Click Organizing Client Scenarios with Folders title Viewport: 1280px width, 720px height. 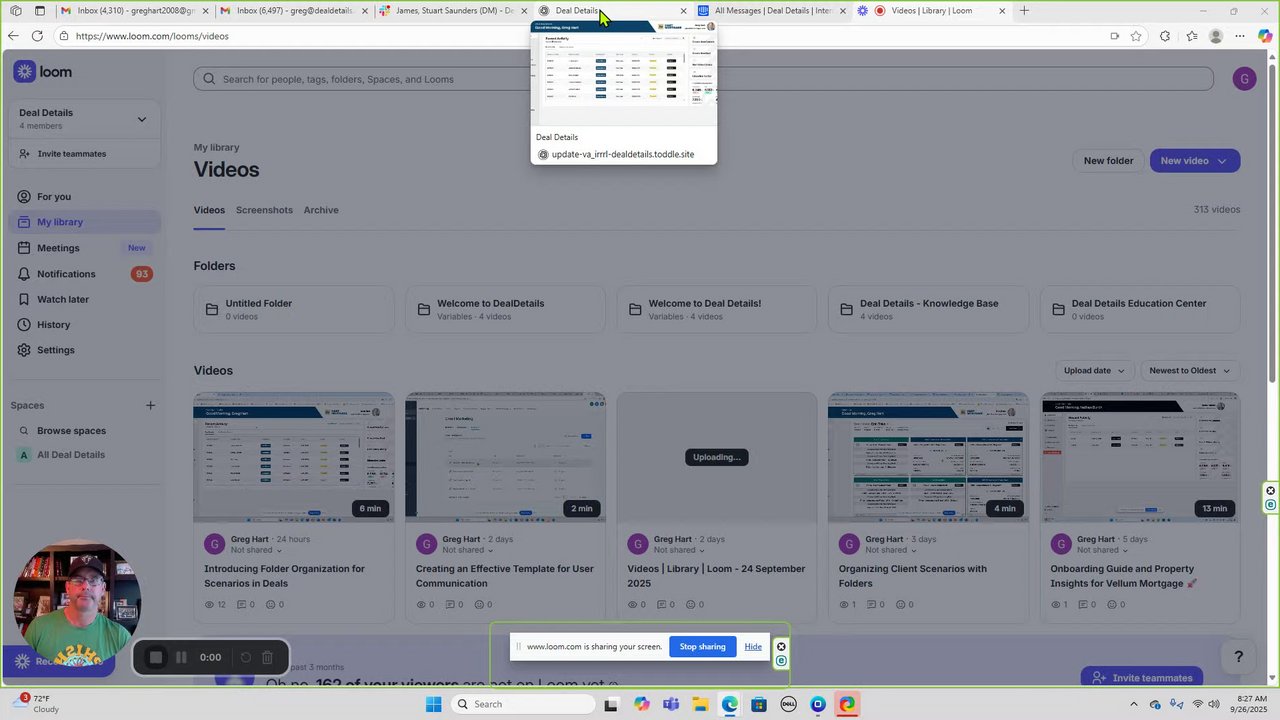(913, 576)
